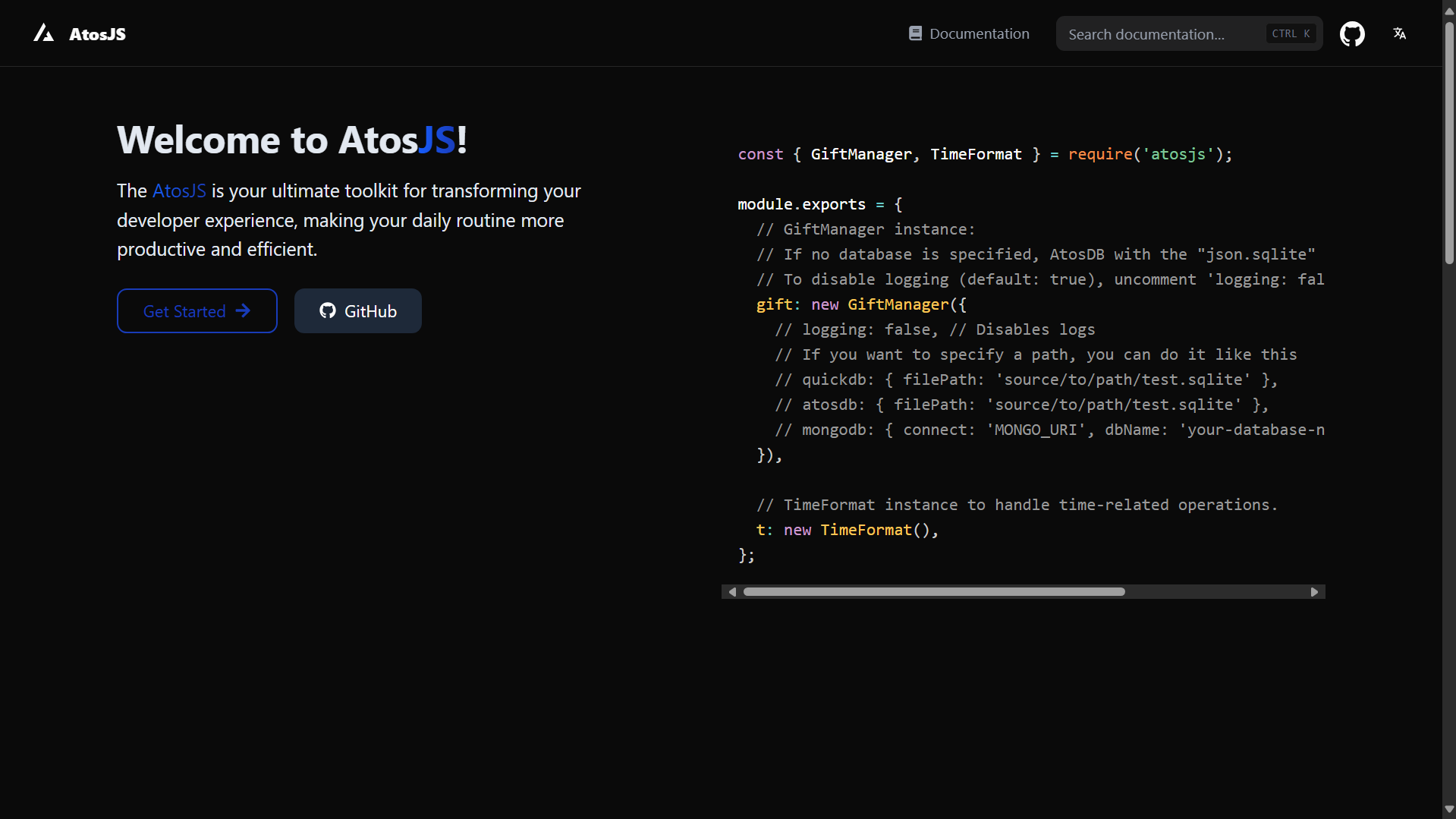
Task: Click the "// logging: false," comment line
Action: [x=935, y=329]
